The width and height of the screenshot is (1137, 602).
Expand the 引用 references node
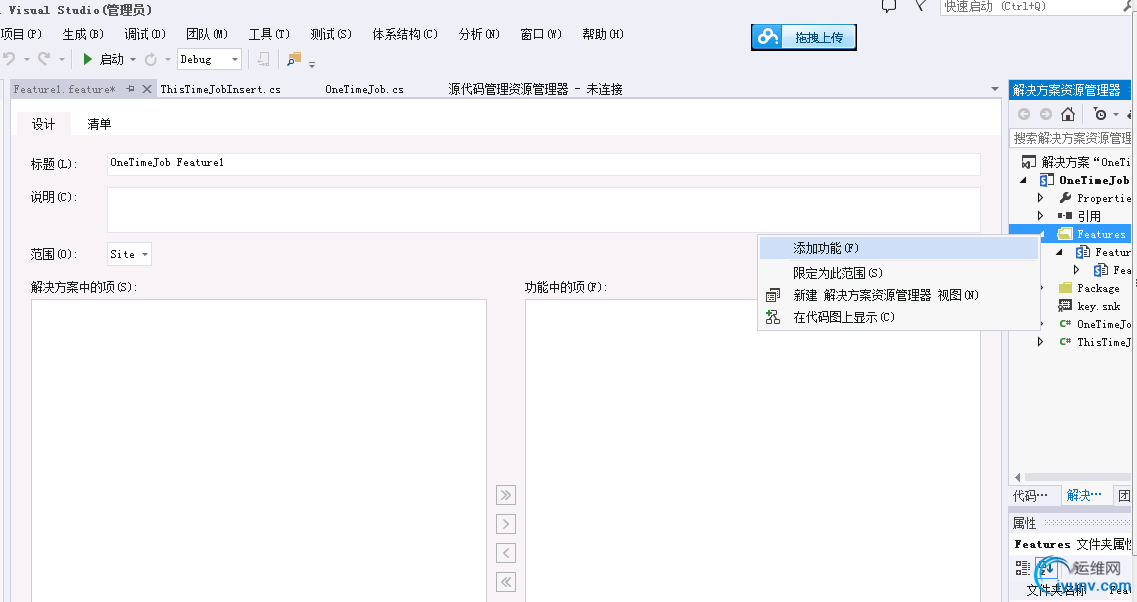1041,215
